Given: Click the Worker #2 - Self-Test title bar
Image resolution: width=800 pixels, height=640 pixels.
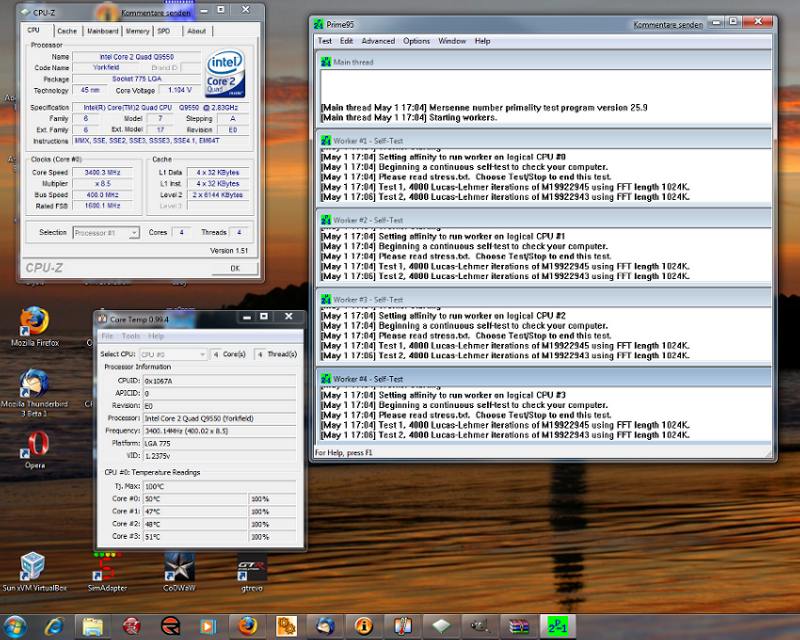Looking at the screenshot, I should click(543, 220).
